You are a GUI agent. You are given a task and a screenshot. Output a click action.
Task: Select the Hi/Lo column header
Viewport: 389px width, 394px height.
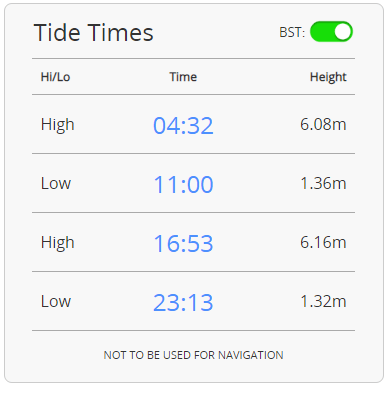tap(55, 77)
